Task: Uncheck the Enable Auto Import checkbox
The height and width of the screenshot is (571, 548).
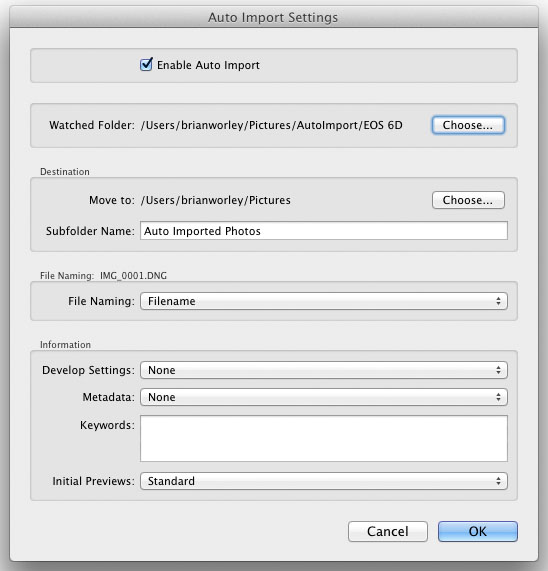Action: pyautogui.click(x=146, y=65)
